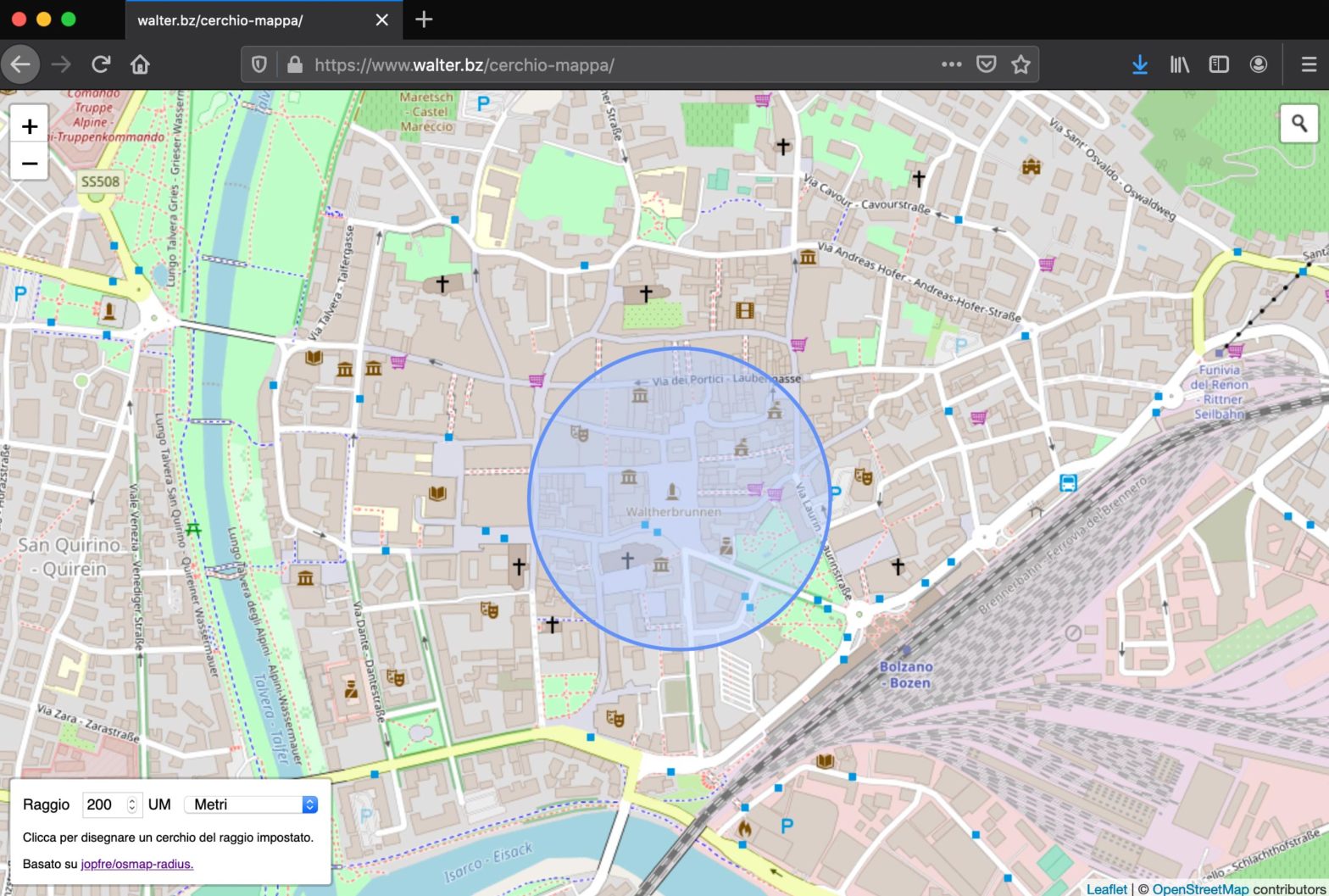The height and width of the screenshot is (896, 1329).
Task: Toggle the browser sidebar
Action: tap(1219, 64)
